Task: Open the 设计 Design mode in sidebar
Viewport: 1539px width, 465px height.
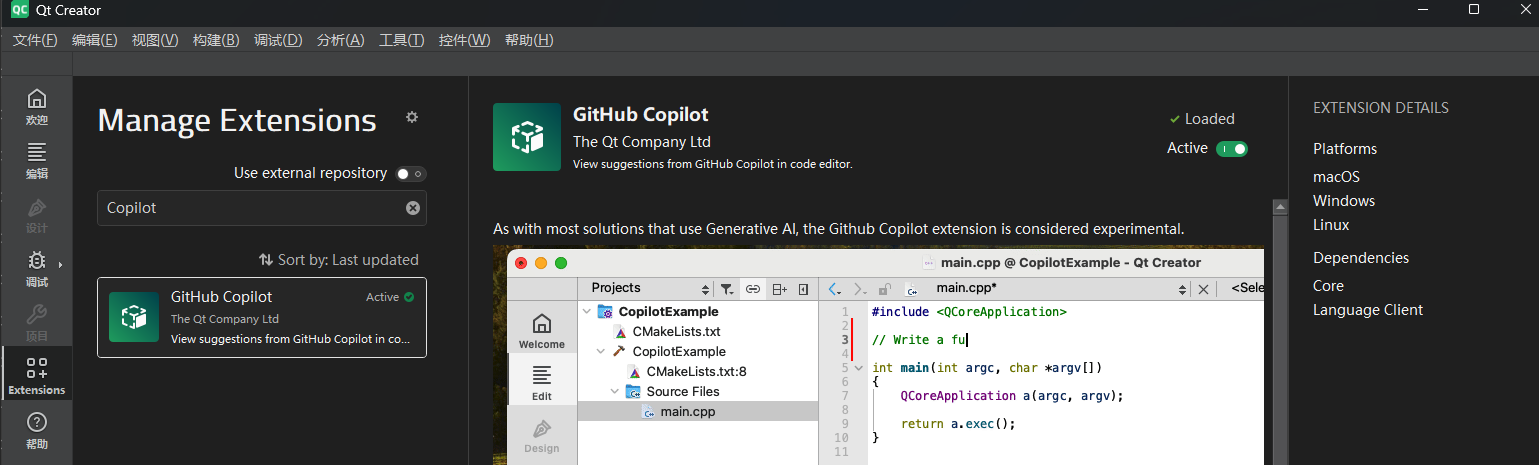Action: (x=36, y=216)
